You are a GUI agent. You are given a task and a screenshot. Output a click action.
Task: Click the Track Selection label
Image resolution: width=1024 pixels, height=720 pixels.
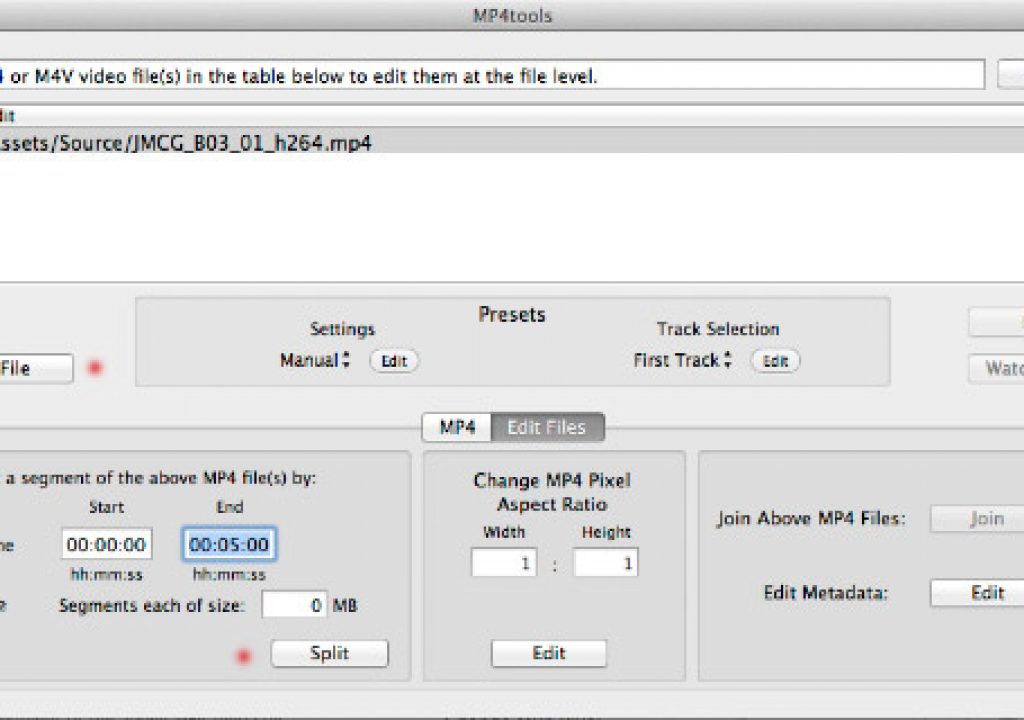(718, 329)
